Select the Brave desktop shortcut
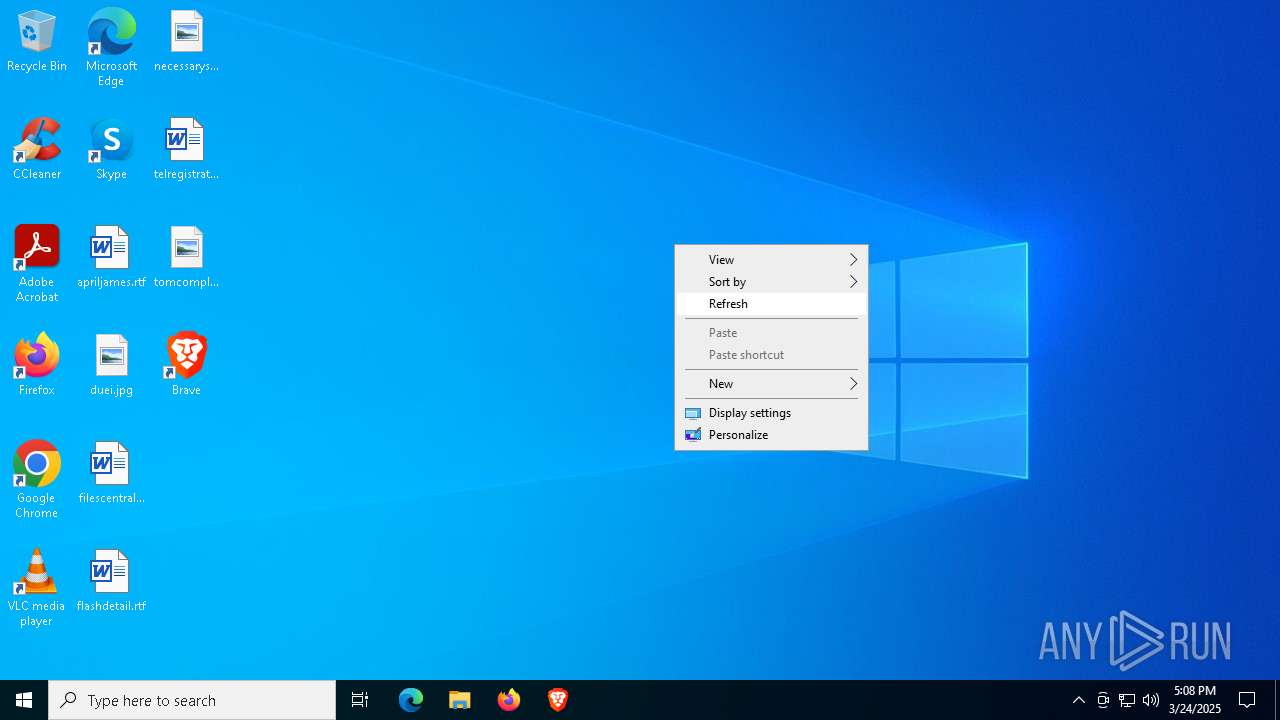Image resolution: width=1280 pixels, height=720 pixels. point(186,366)
